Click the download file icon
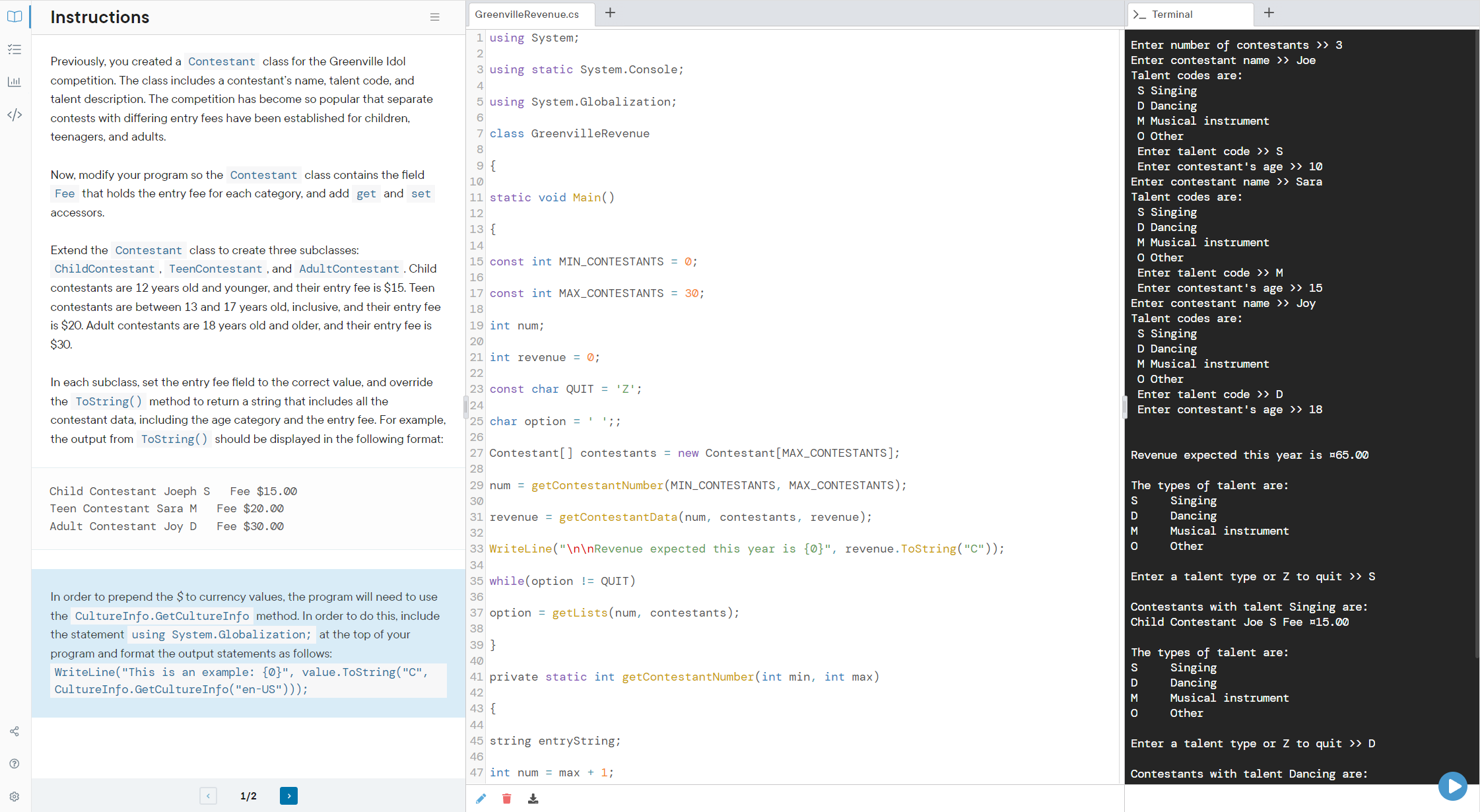1480x812 pixels. point(533,799)
